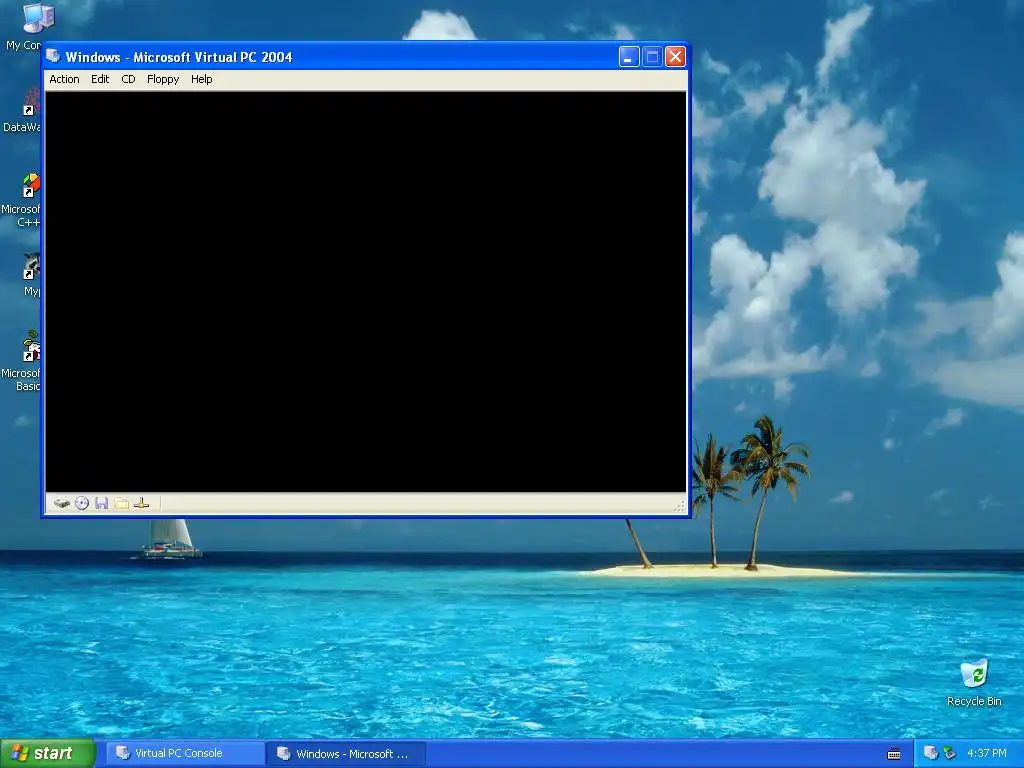The height and width of the screenshot is (768, 1024).
Task: Click the Virtual PC title bar icon
Action: 54,57
